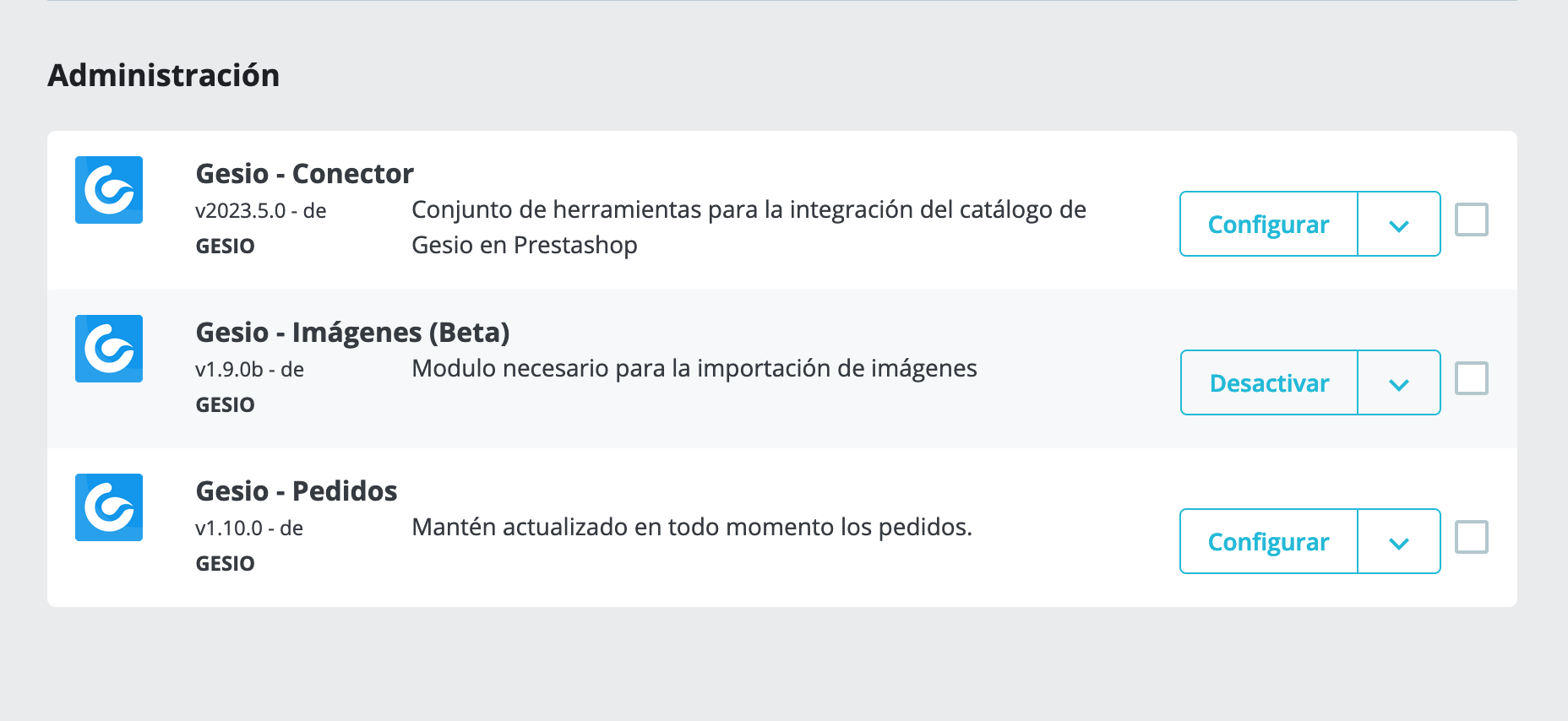Expand the actions dropdown for Gesio - Conector
The width and height of the screenshot is (1568, 721).
(x=1399, y=224)
